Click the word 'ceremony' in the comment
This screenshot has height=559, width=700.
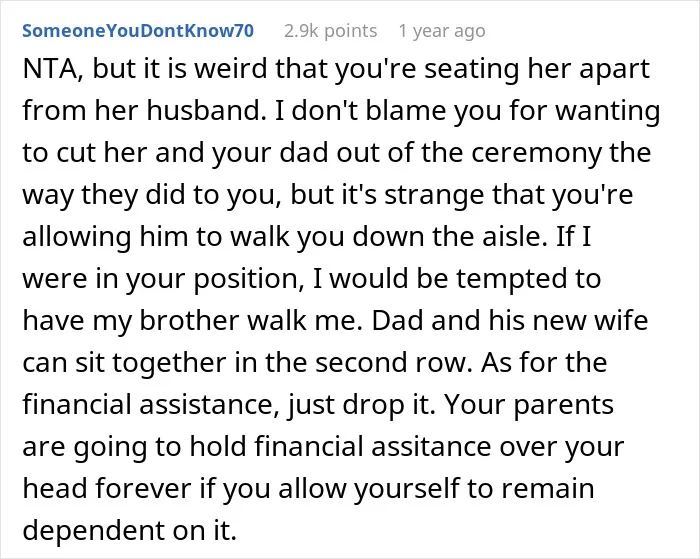[537, 153]
